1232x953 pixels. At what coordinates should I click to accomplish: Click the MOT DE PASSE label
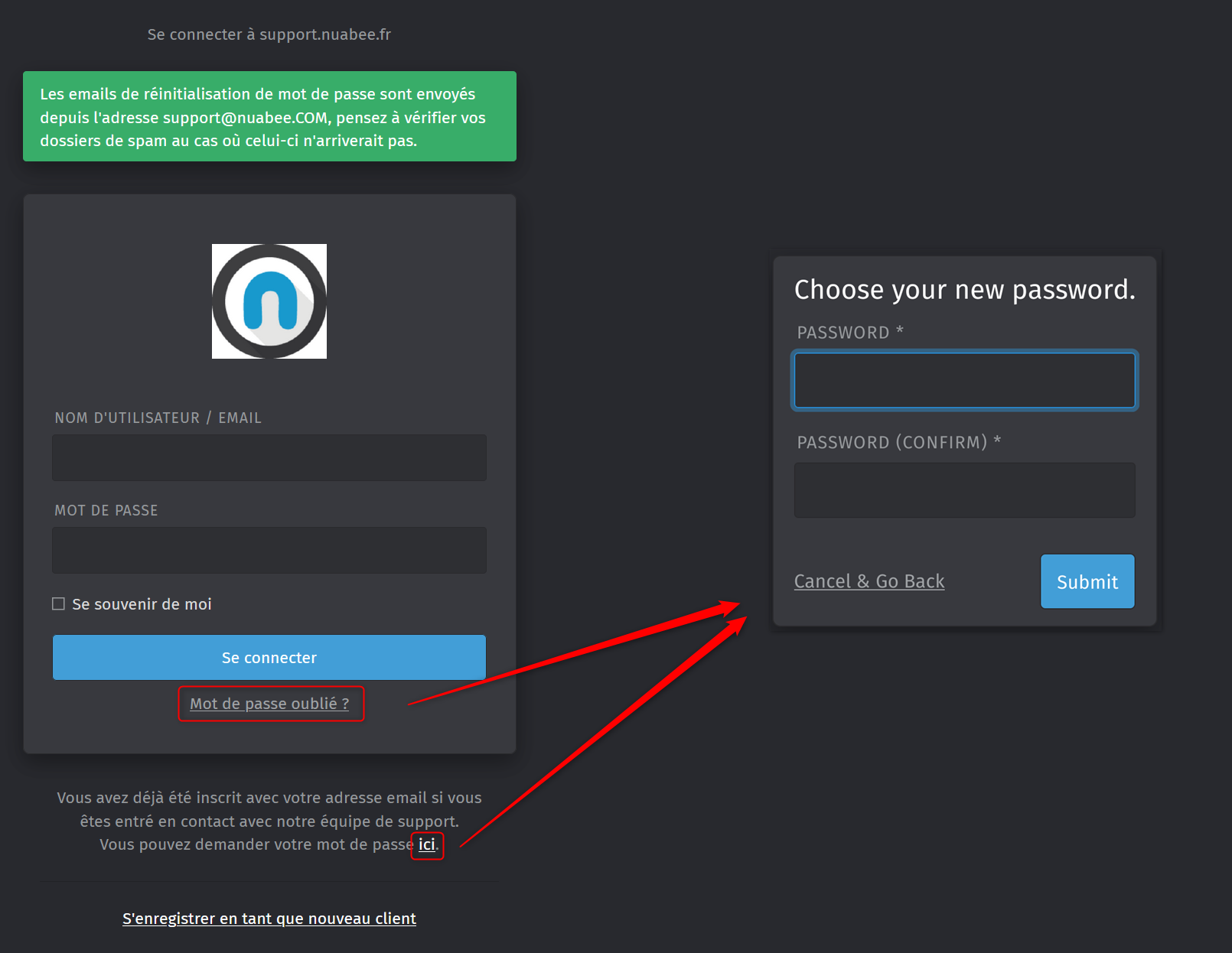(x=106, y=510)
